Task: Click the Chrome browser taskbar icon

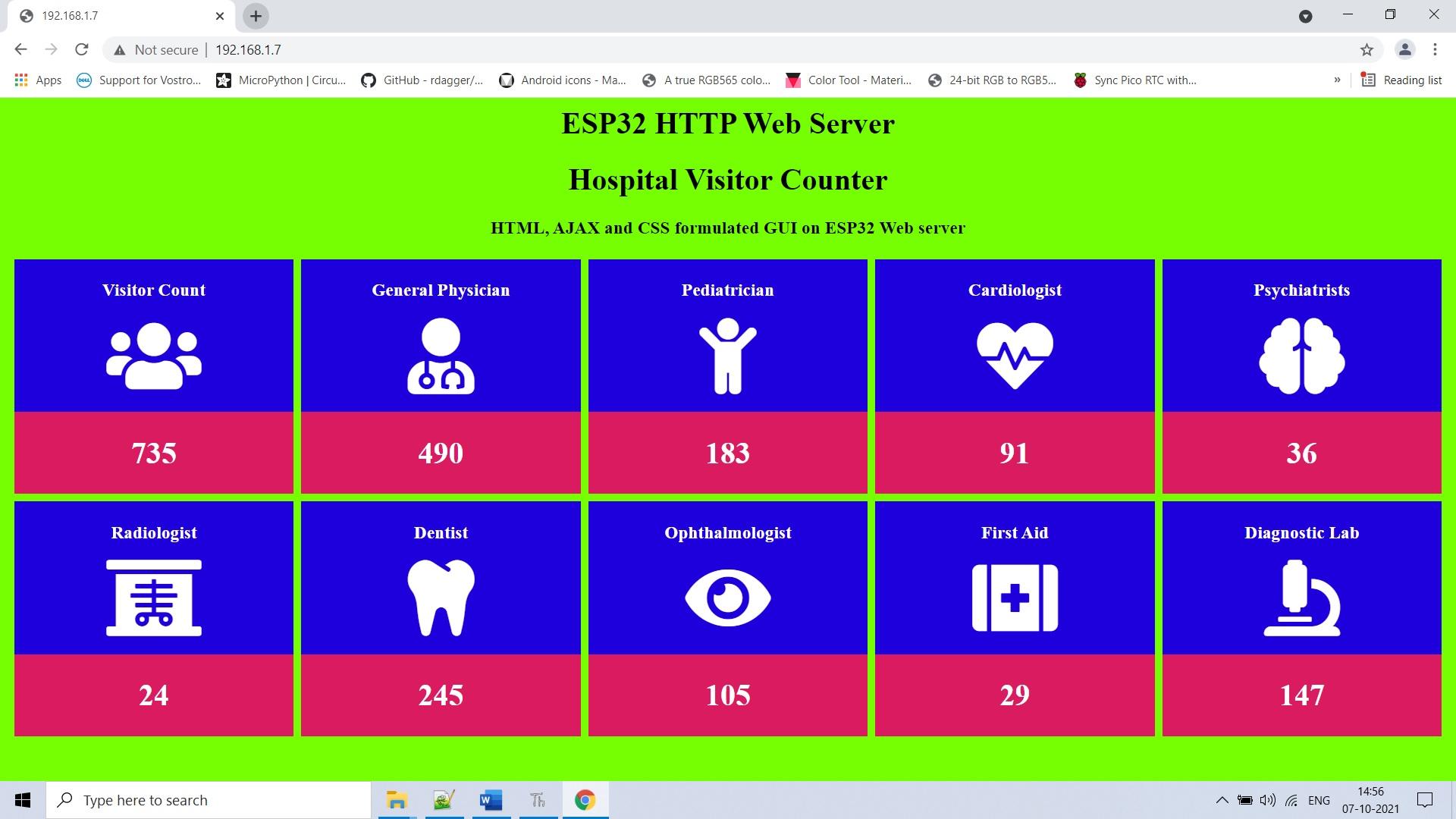Action: [x=585, y=800]
